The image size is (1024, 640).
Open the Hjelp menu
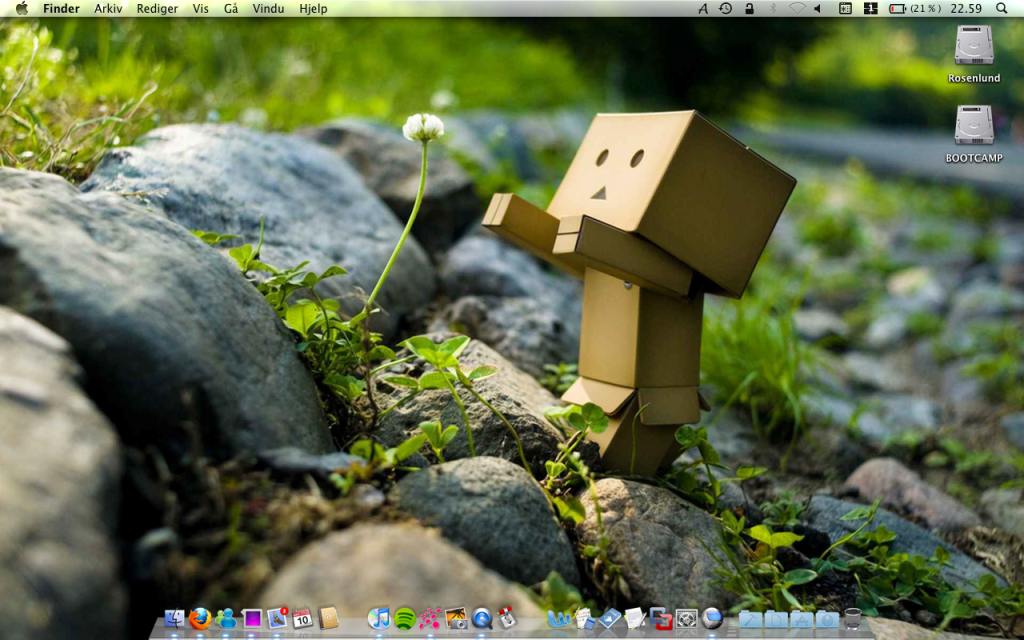pyautogui.click(x=313, y=8)
